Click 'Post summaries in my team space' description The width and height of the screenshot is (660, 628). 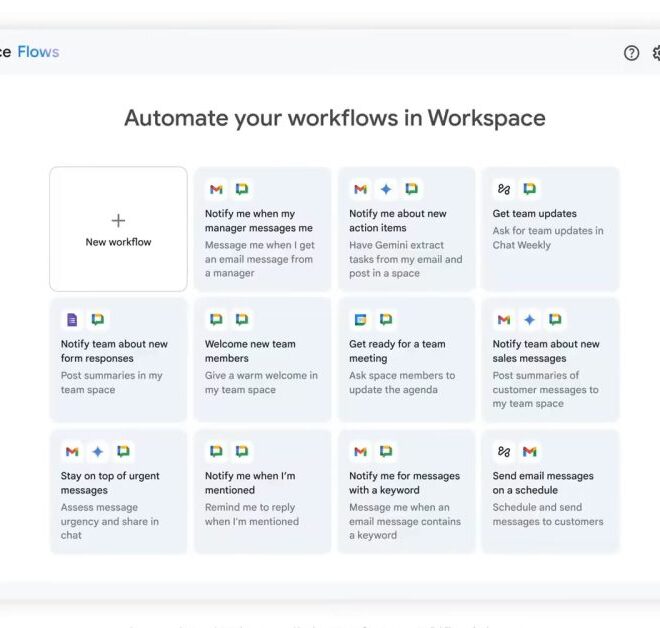111,382
